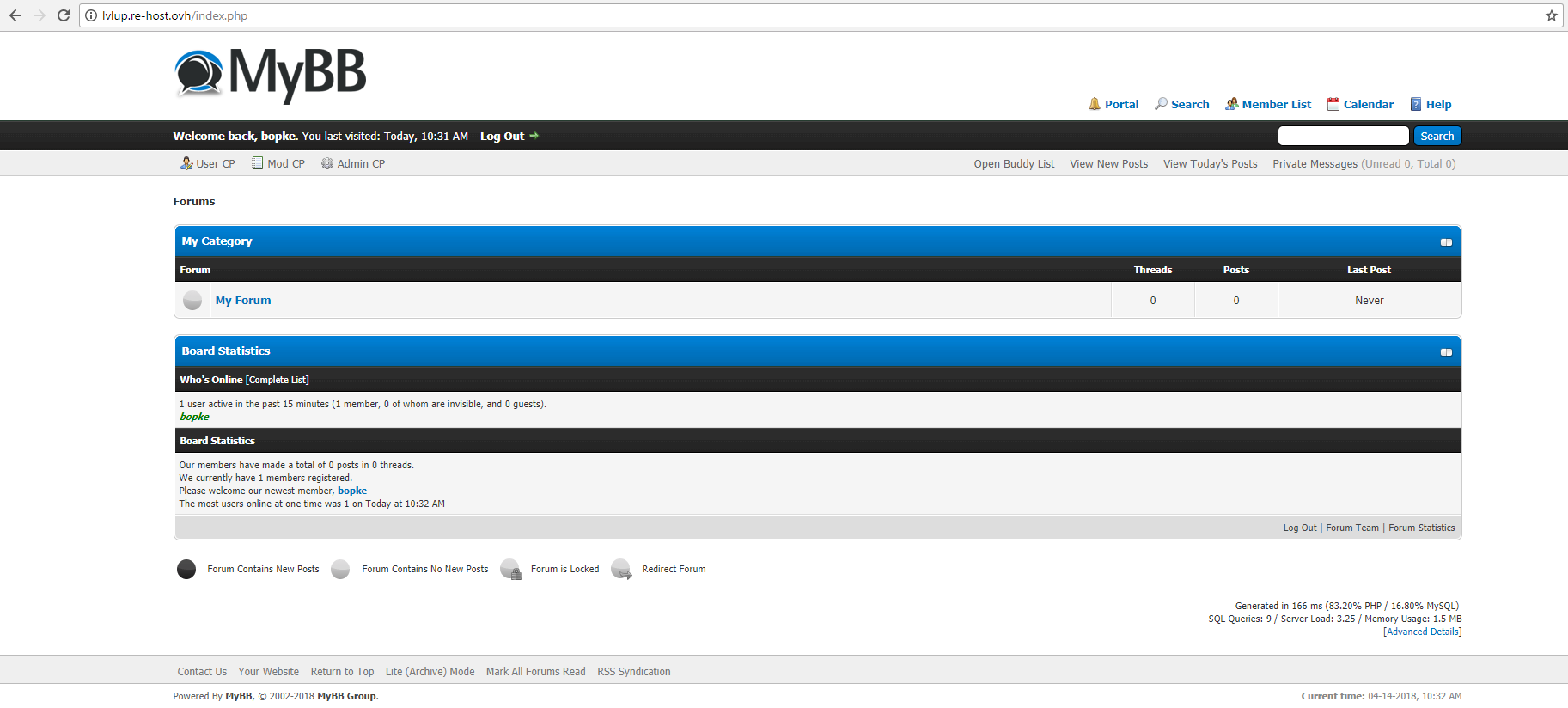
Task: Click Log Out in the welcome bar
Action: coord(503,136)
